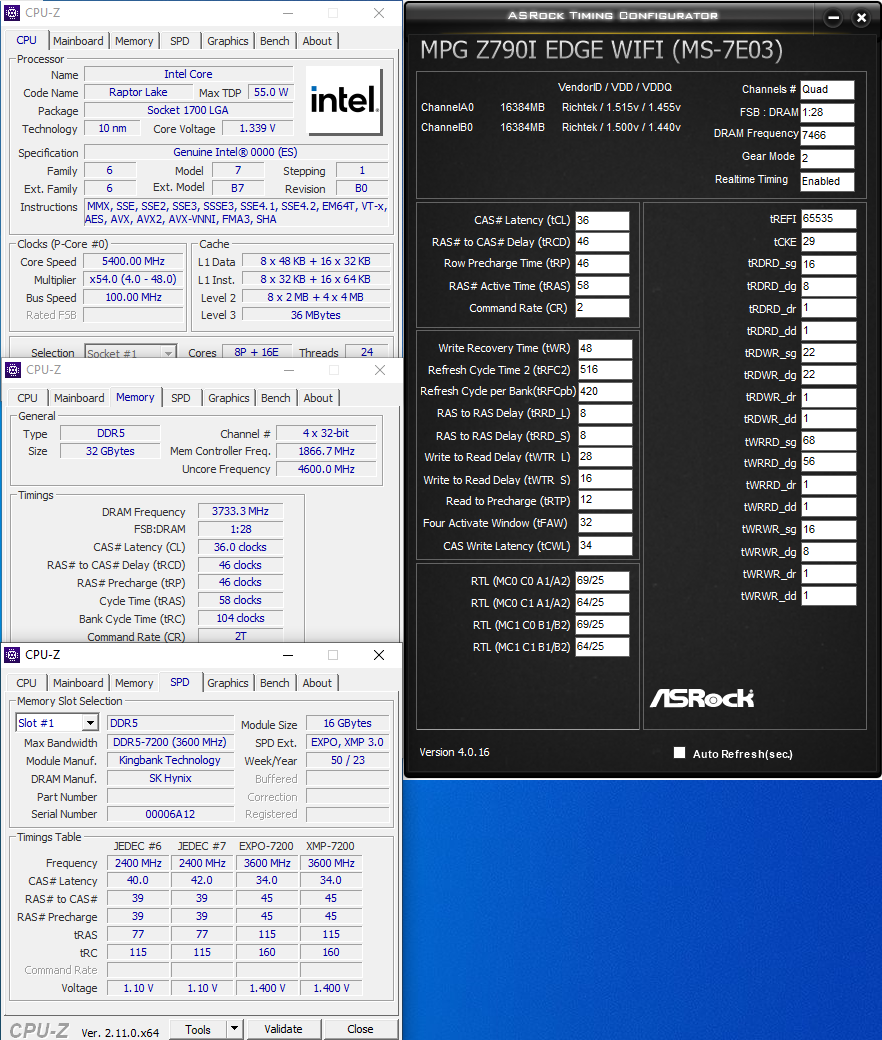This screenshot has width=882, height=1040.
Task: Open the Slot #1 memory slot dropdown
Action: tap(90, 722)
